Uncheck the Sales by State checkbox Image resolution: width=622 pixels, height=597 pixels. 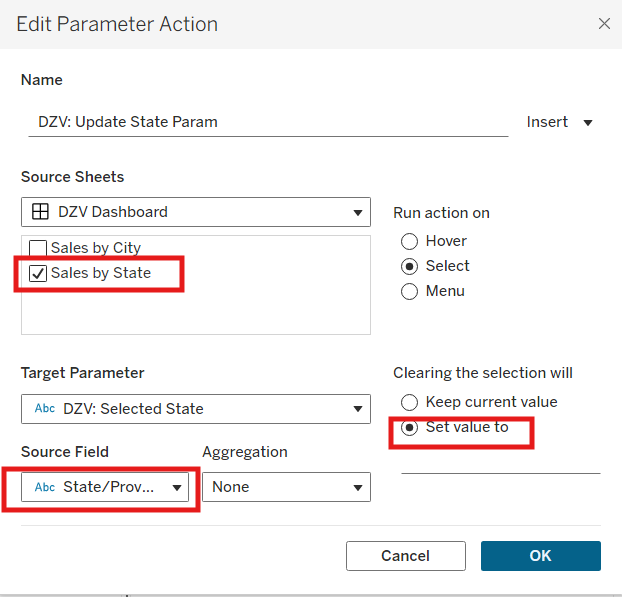[38, 273]
